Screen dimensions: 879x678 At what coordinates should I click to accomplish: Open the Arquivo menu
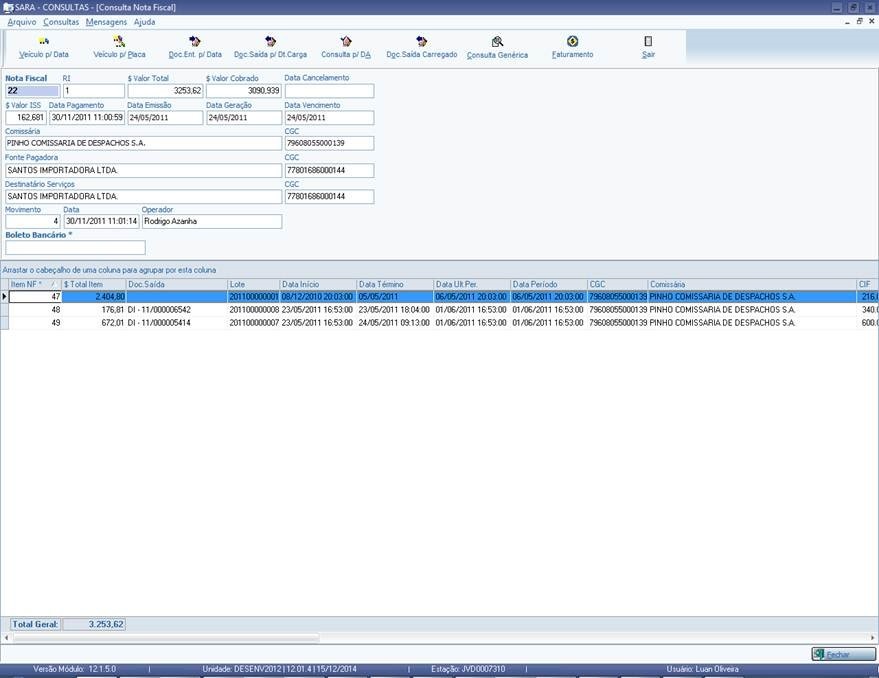pos(21,22)
